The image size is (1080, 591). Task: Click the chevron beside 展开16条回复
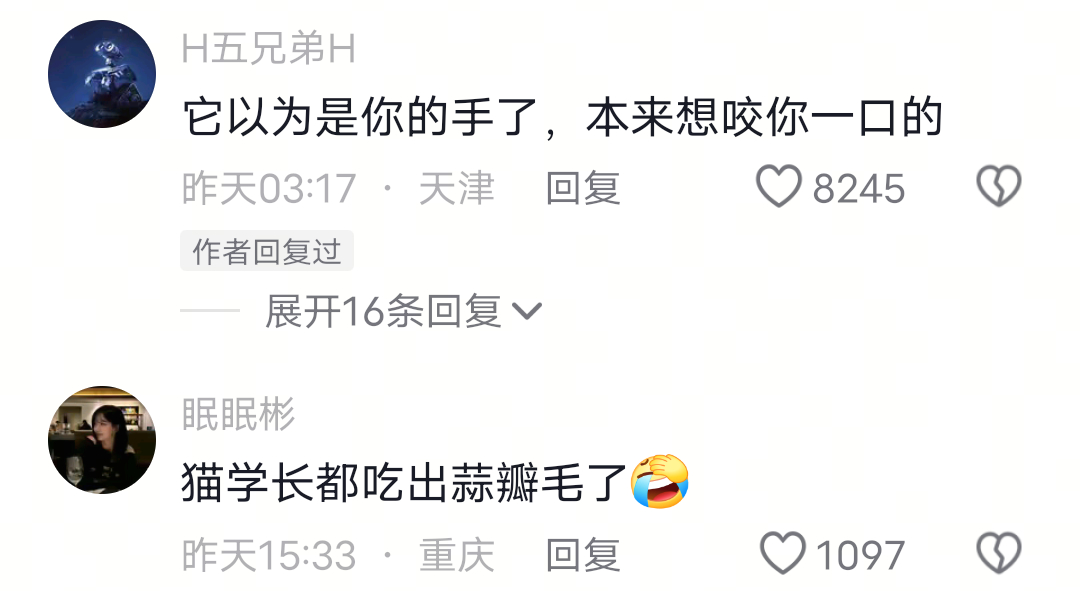(528, 311)
